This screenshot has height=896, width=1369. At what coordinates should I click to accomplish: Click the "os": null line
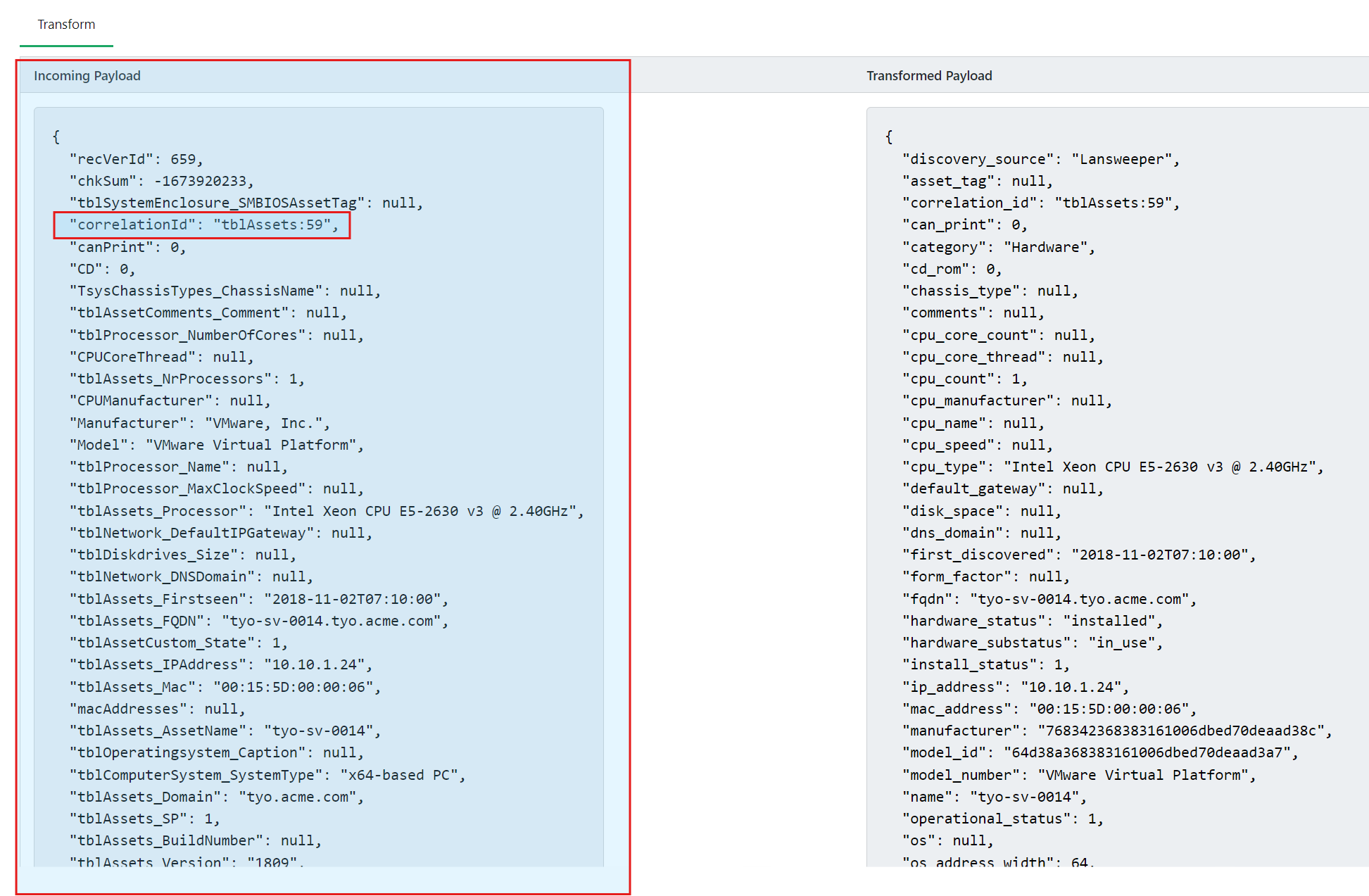(948, 840)
